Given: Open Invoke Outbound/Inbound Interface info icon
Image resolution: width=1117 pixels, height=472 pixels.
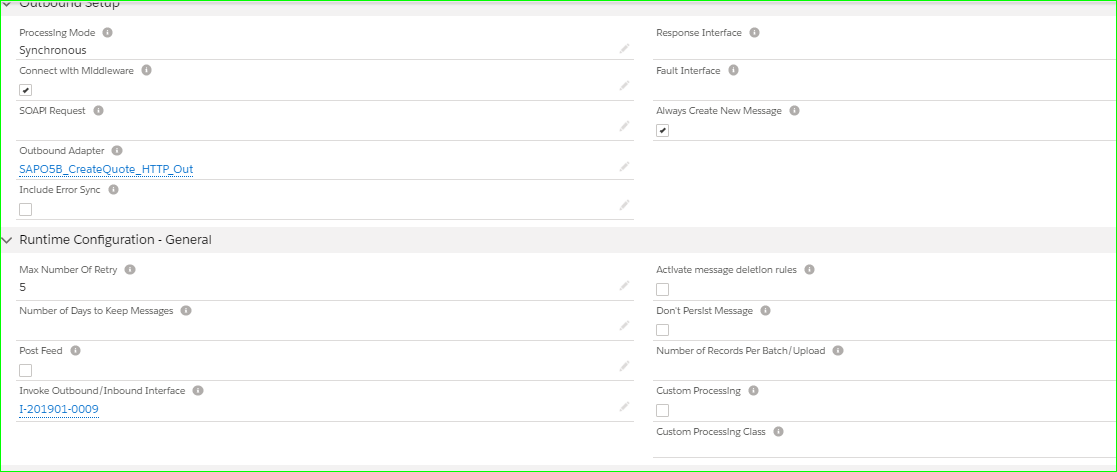Looking at the screenshot, I should 198,391.
